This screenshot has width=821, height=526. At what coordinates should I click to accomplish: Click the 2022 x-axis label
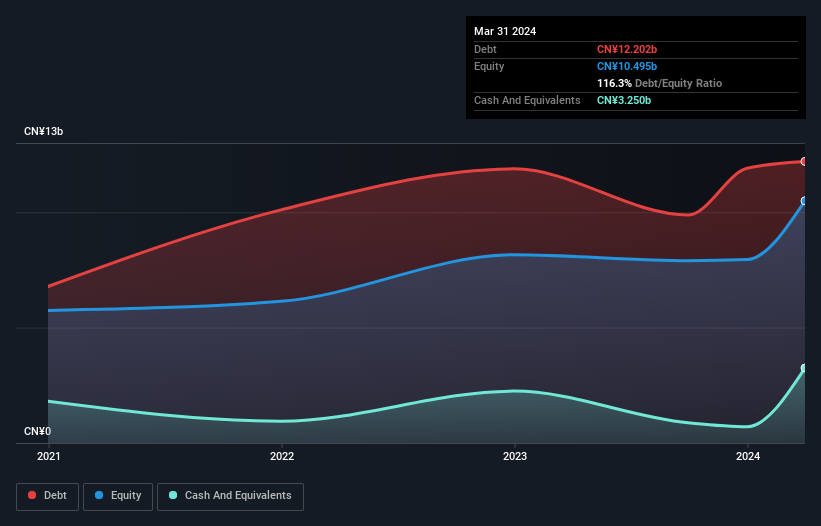tap(282, 456)
